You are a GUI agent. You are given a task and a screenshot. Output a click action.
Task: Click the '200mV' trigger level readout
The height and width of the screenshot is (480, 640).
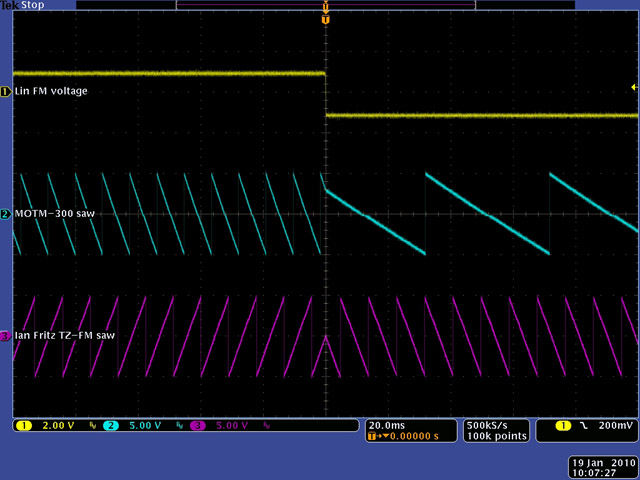(x=616, y=425)
